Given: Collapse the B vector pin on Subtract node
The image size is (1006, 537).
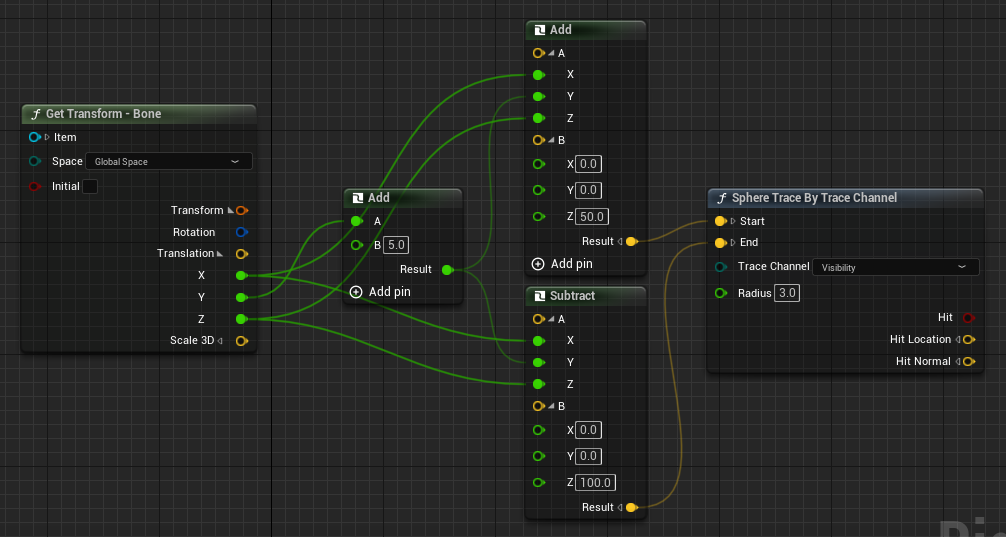Looking at the screenshot, I should [x=552, y=406].
